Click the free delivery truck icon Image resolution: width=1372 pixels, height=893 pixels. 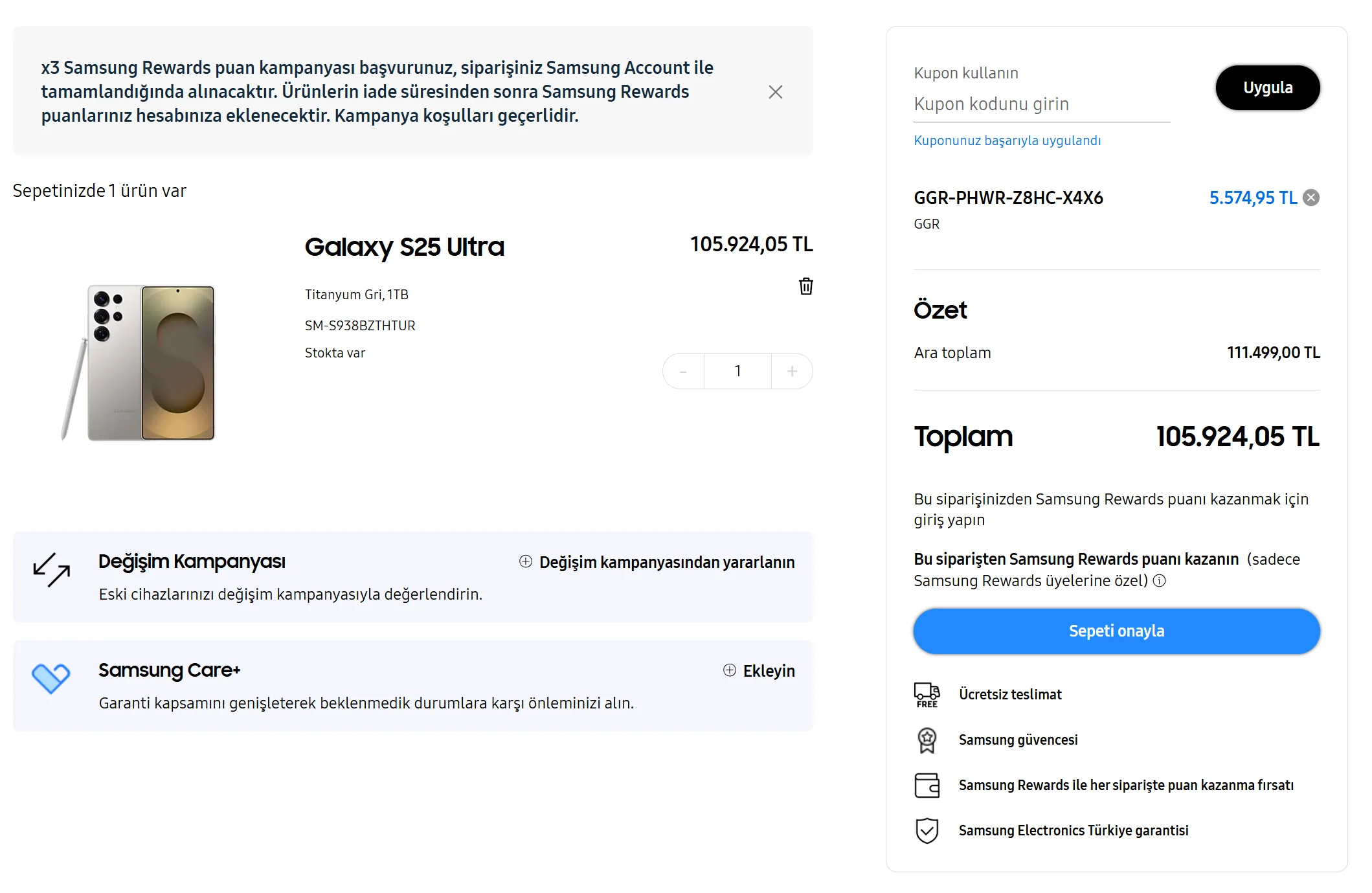[927, 695]
